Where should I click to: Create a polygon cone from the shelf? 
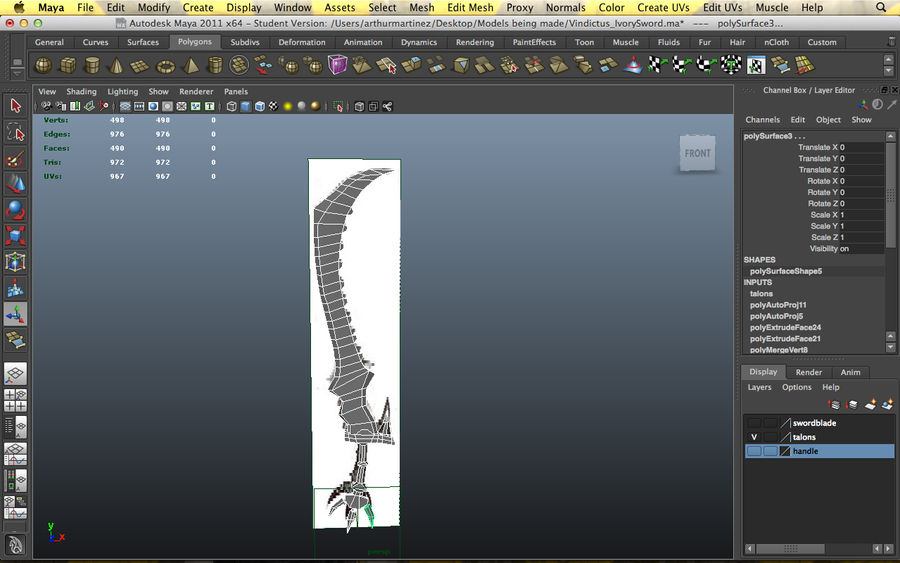pos(116,65)
